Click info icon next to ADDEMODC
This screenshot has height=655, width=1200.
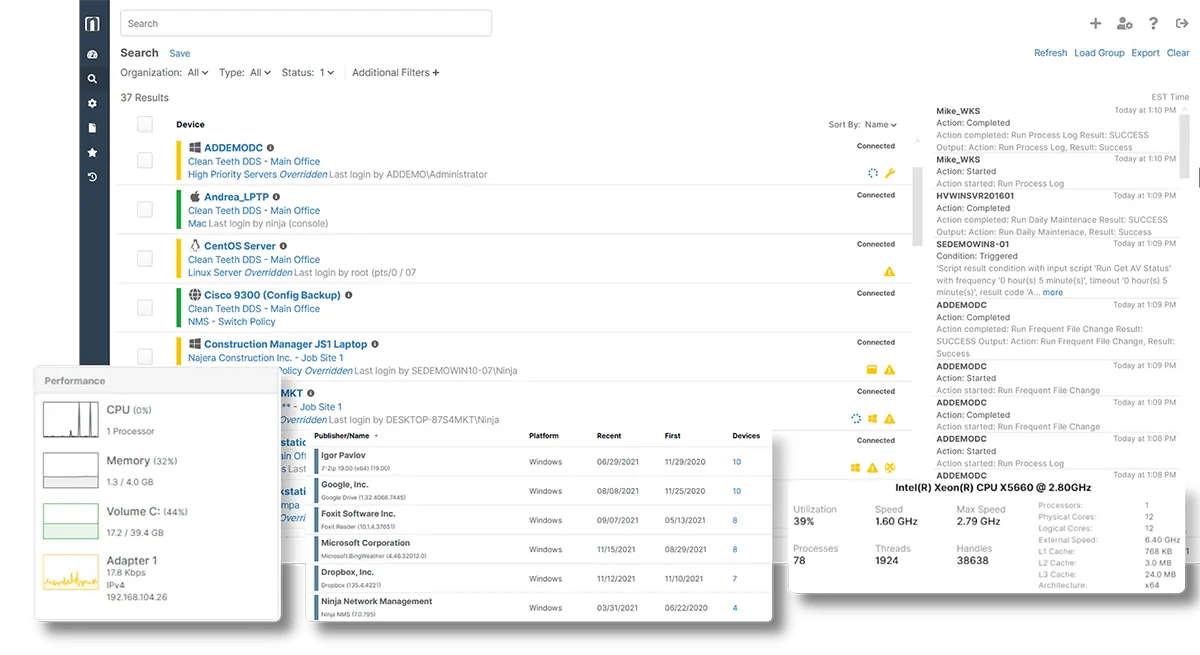point(270,148)
